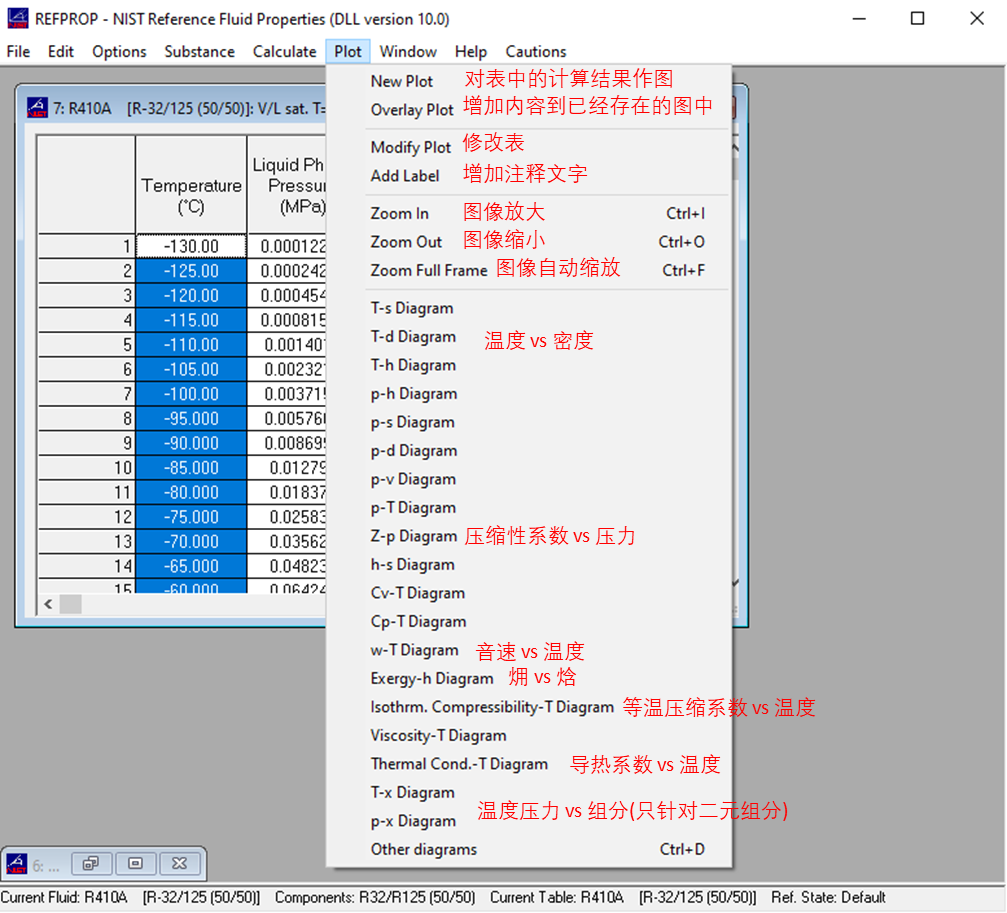Screen dimensions: 1007x913
Task: Open the Cautions menu
Action: pos(535,51)
